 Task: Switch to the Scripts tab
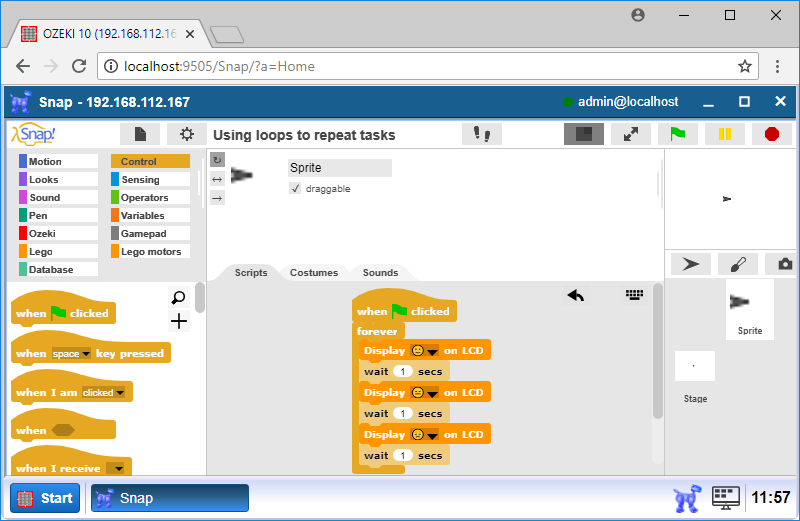[x=251, y=272]
